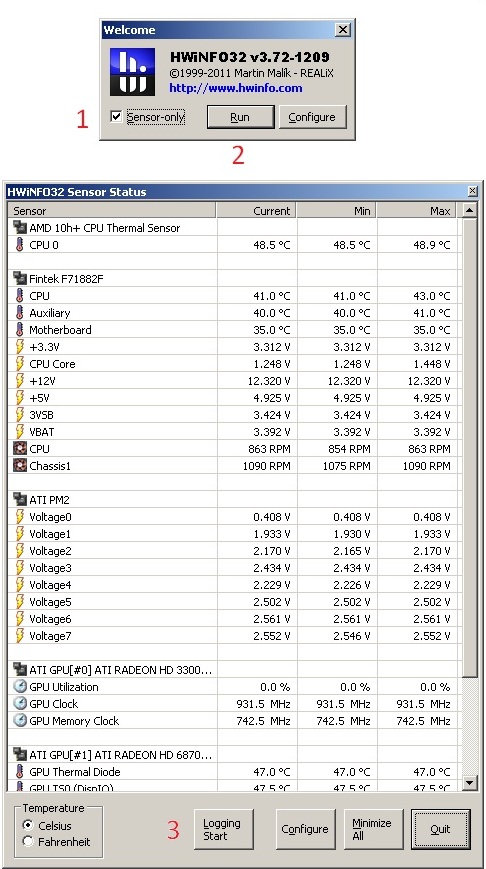Click thermometer icon of Fintek CPU temperature

(20, 296)
